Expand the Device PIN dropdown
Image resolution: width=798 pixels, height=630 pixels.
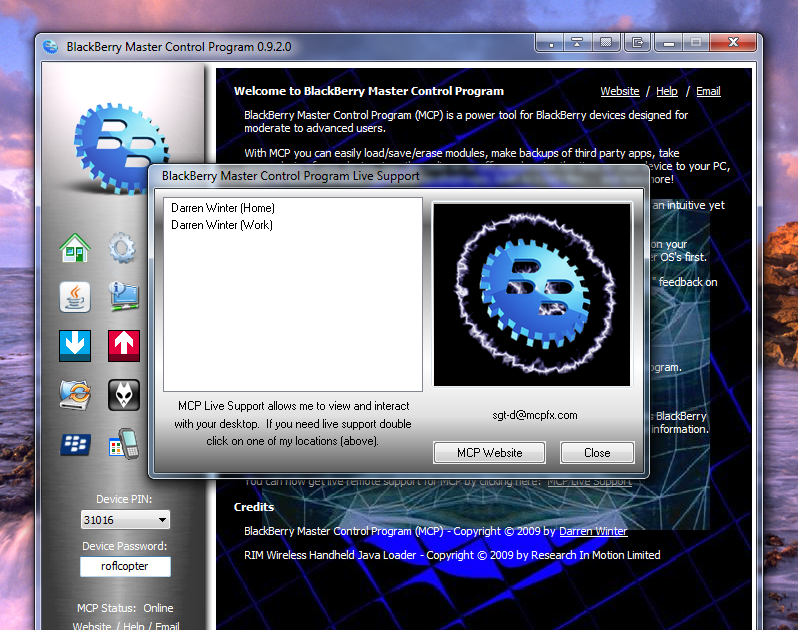[x=162, y=520]
